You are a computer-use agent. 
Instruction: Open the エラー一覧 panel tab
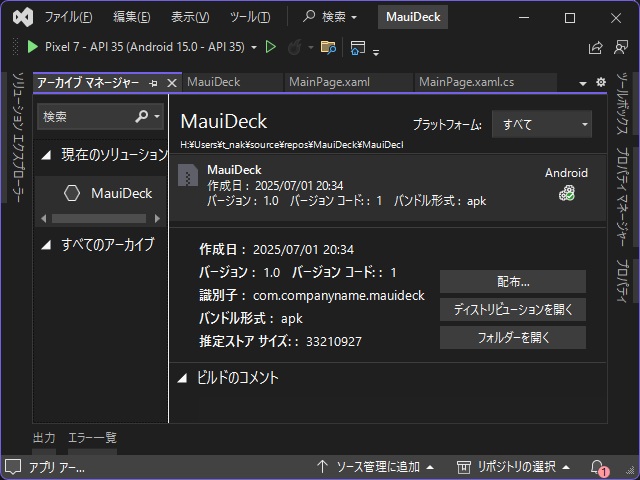pos(92,438)
